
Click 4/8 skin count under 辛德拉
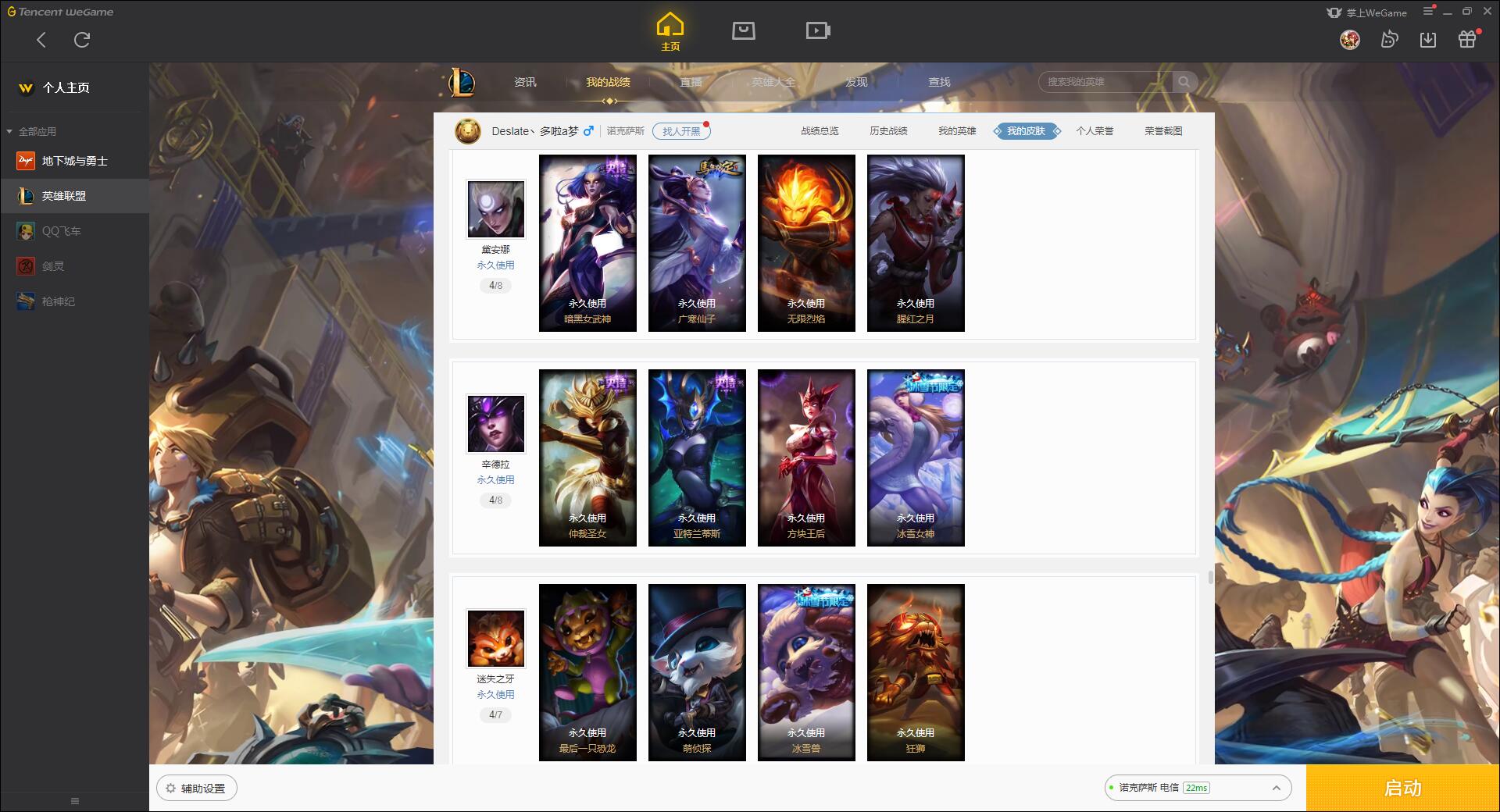tap(496, 500)
